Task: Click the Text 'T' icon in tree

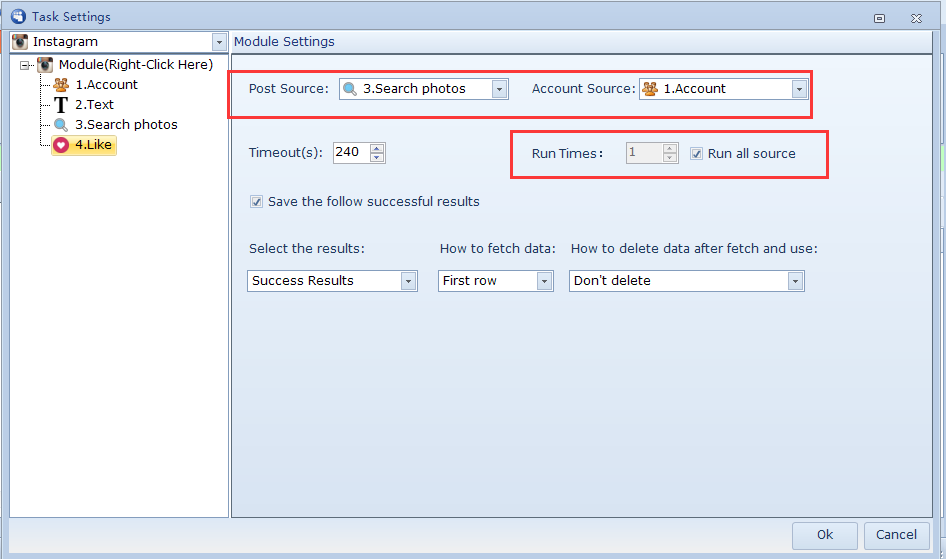Action: coord(61,105)
